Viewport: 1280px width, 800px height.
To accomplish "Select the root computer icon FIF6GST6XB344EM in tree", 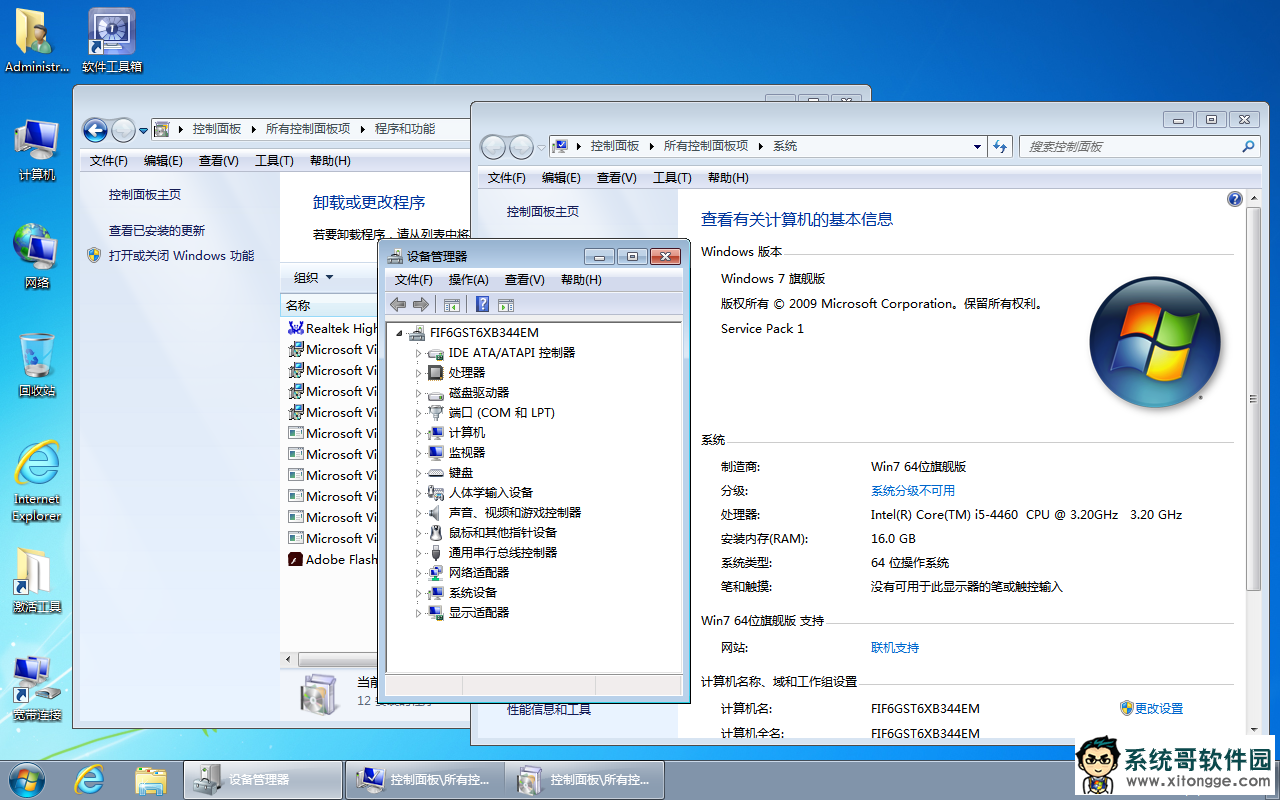I will click(x=417, y=333).
